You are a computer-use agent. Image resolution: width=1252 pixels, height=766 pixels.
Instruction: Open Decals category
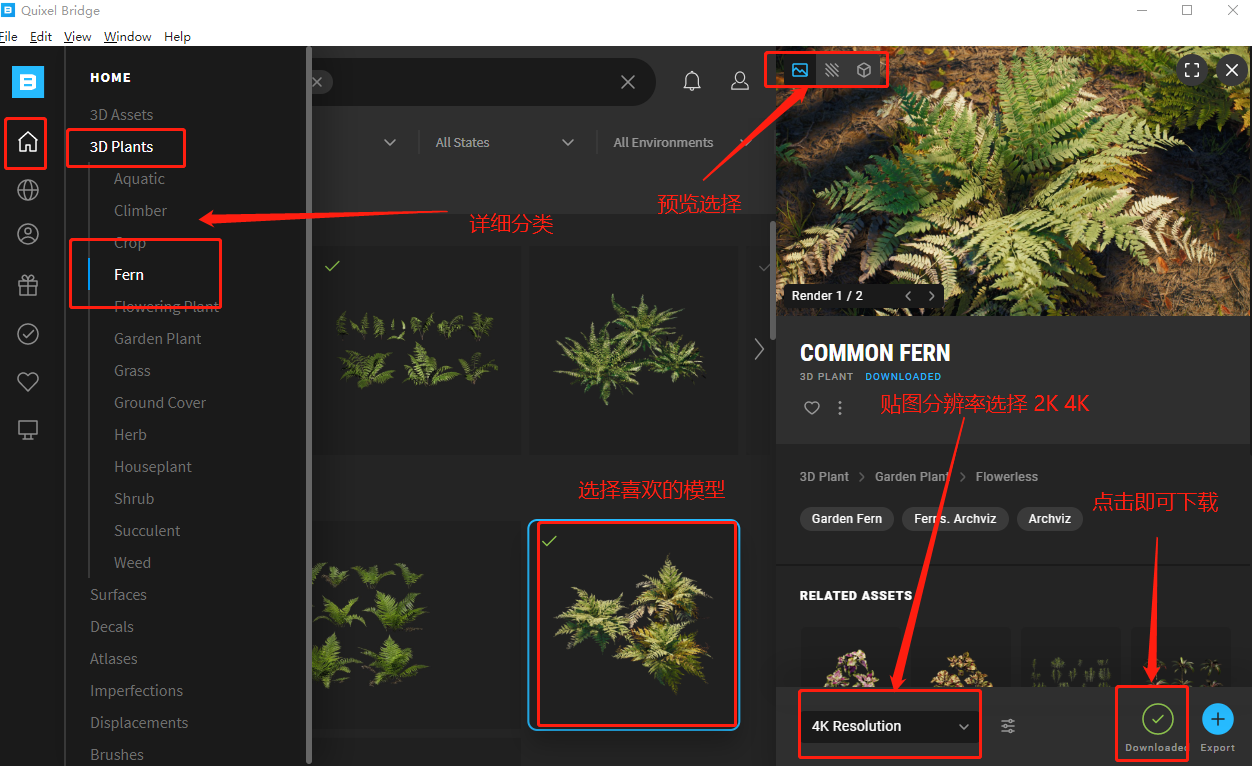112,627
